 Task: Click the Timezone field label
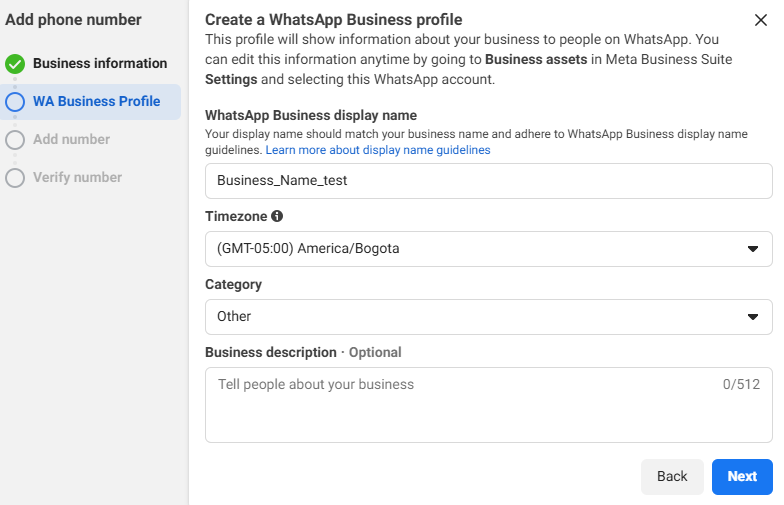coord(236,216)
